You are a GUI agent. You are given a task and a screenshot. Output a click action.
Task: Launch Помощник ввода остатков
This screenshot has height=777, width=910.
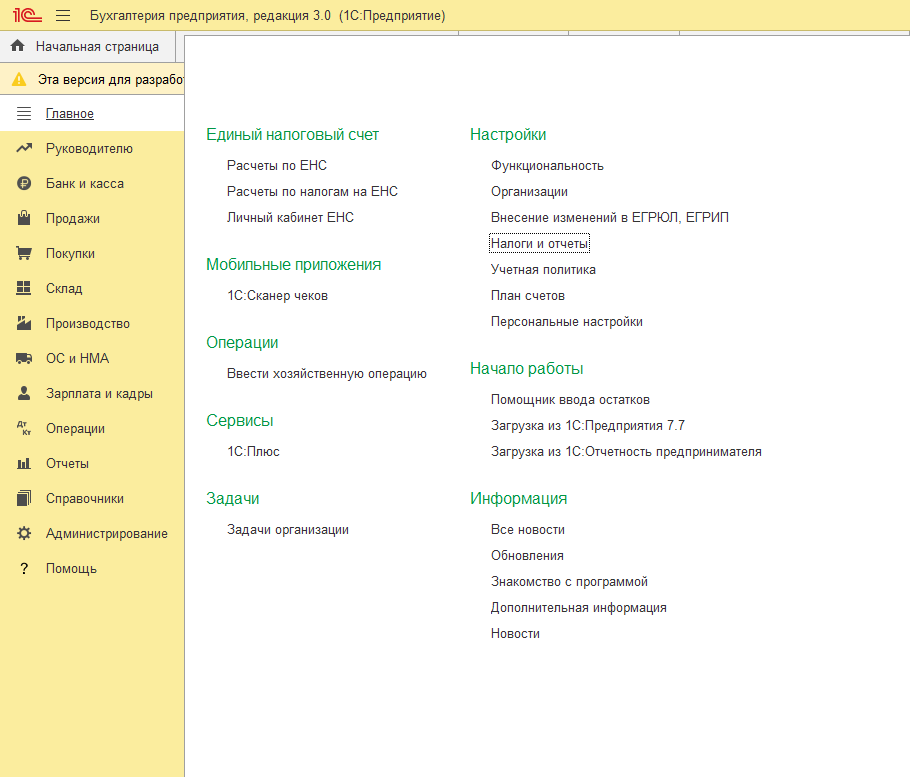(x=570, y=400)
